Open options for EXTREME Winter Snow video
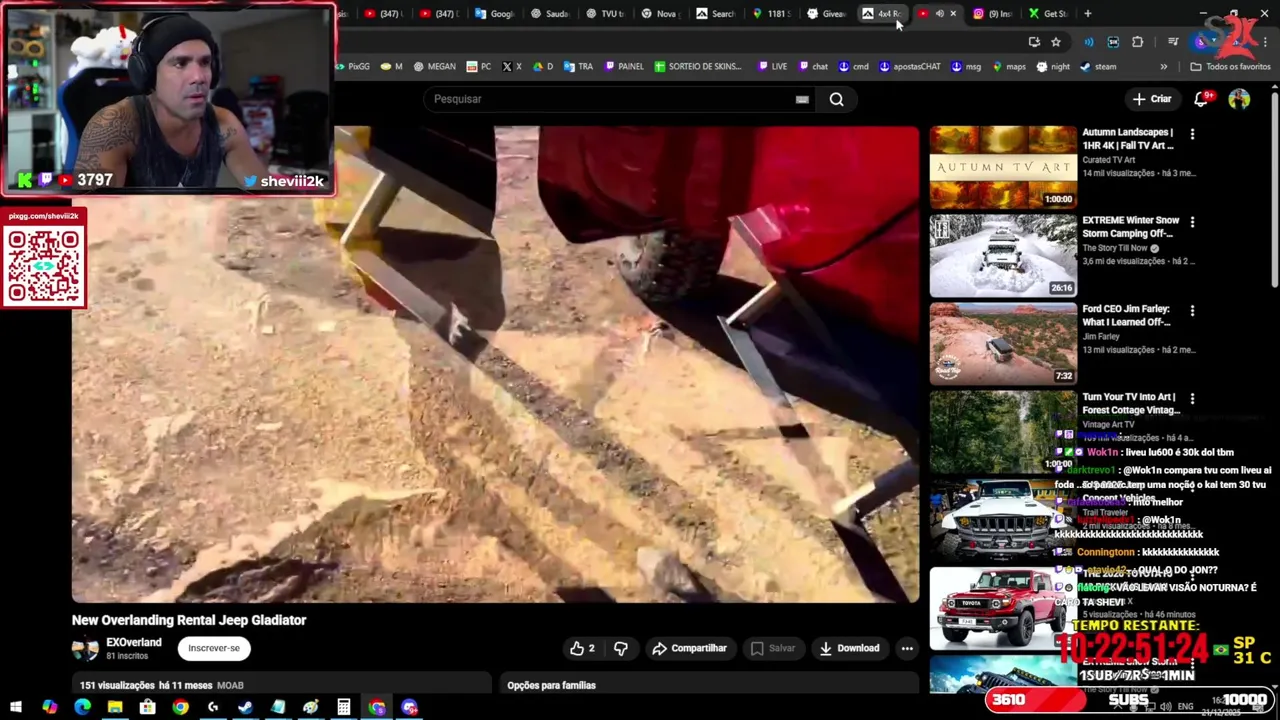Image resolution: width=1280 pixels, height=720 pixels. [x=1192, y=222]
